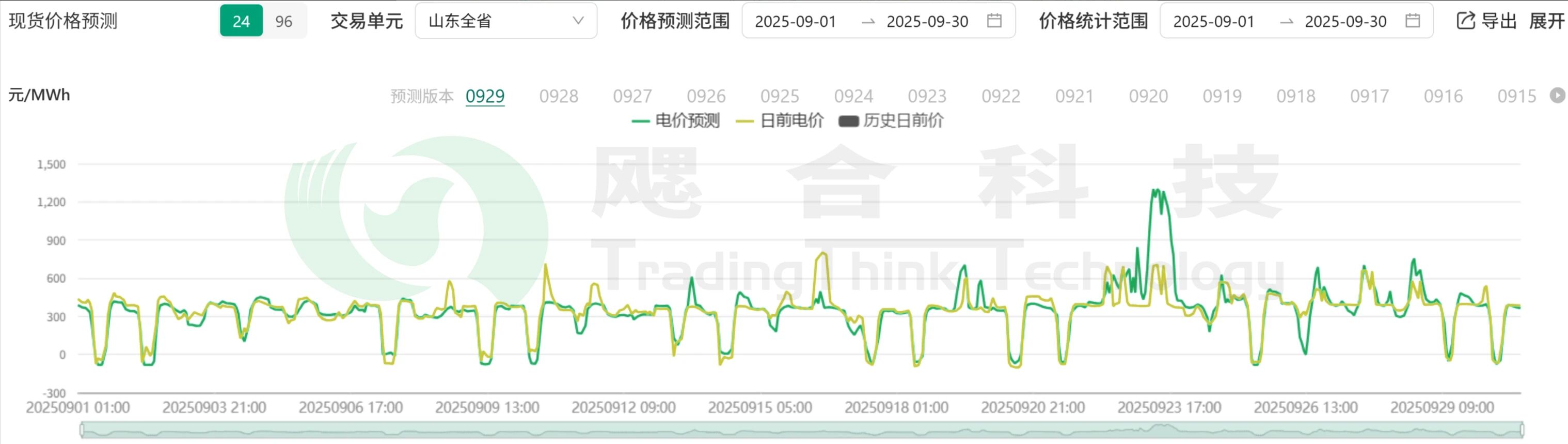Select forecast version 0920
The image size is (1568, 444).
(1148, 96)
